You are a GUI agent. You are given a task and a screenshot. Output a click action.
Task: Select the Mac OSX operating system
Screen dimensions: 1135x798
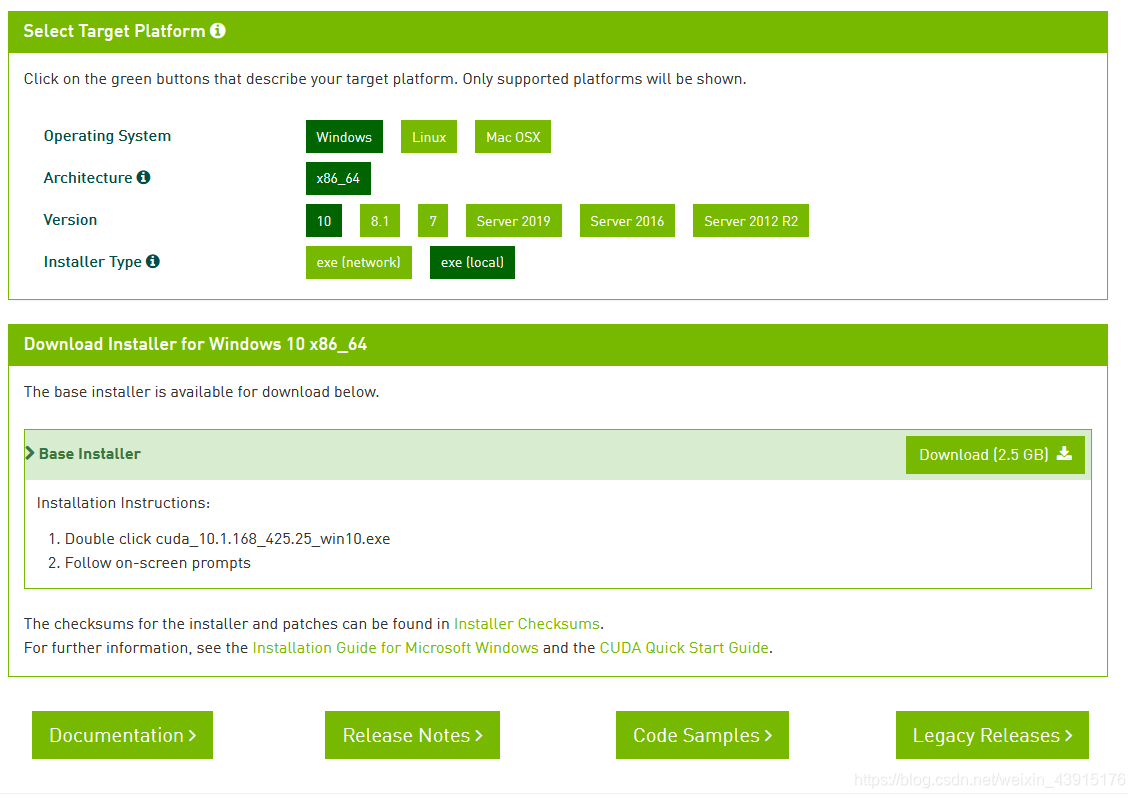(512, 137)
